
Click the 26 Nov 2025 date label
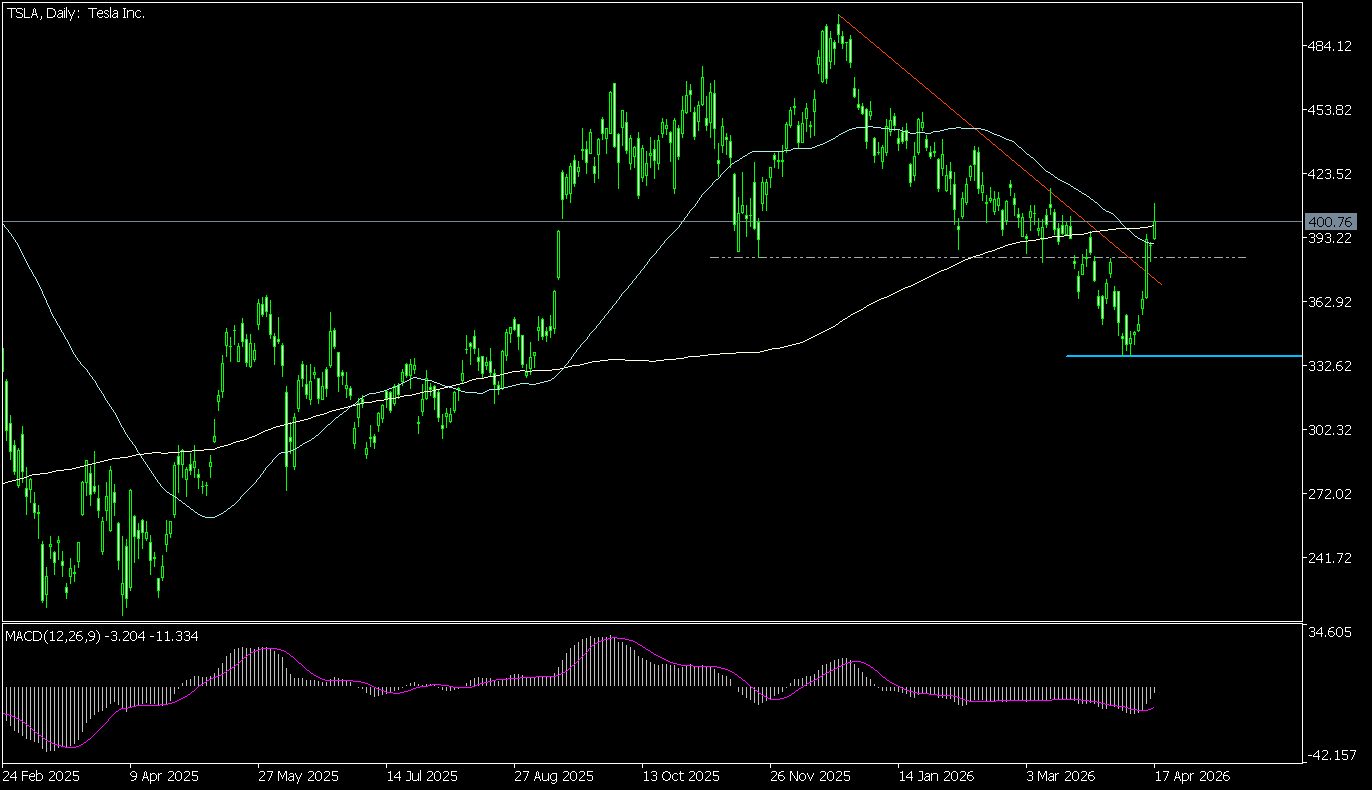810,776
